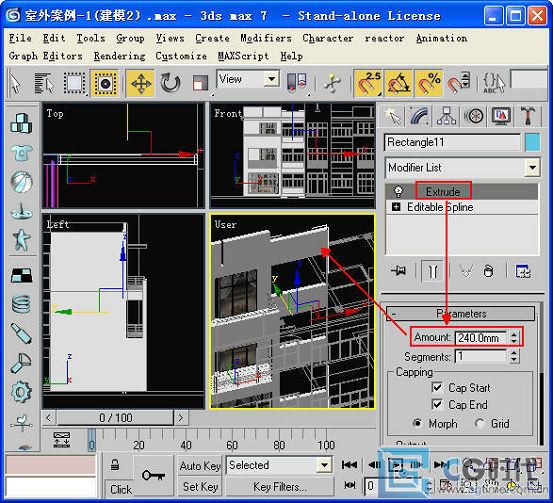
Task: Collapse the Parameters rollout
Action: [461, 313]
